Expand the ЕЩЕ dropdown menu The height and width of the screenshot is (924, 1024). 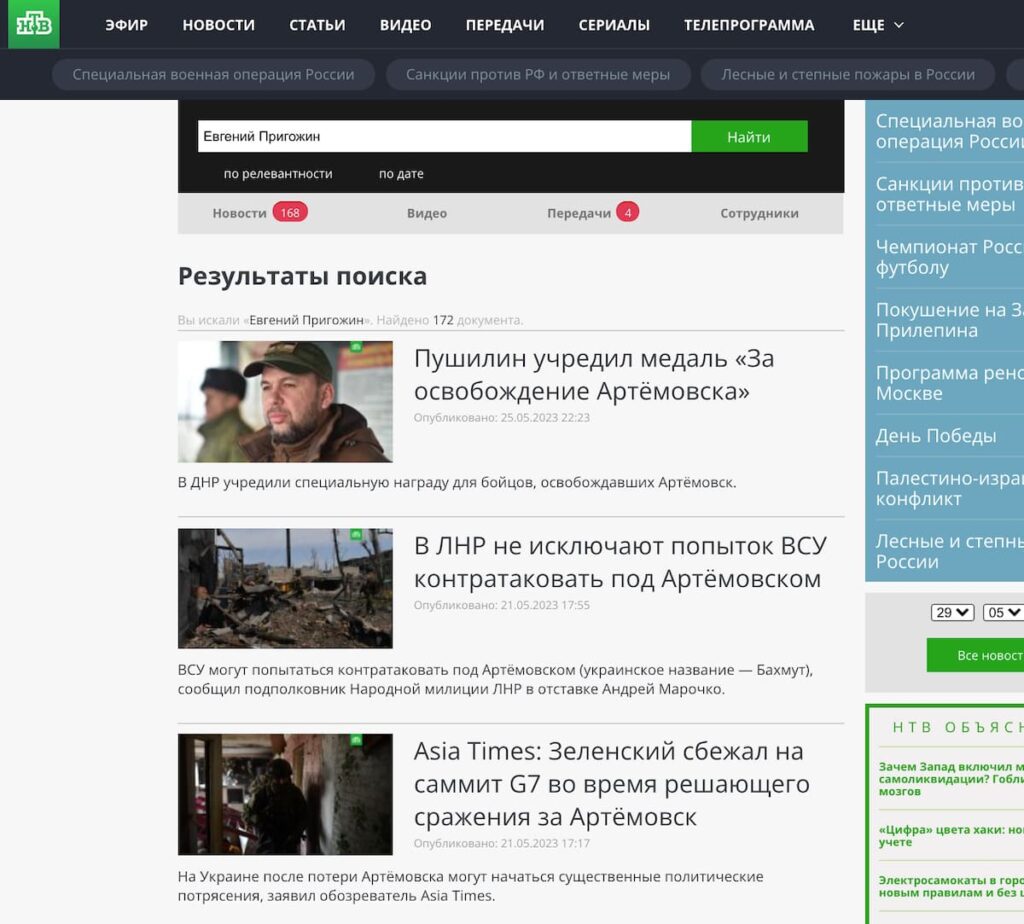pyautogui.click(x=878, y=25)
